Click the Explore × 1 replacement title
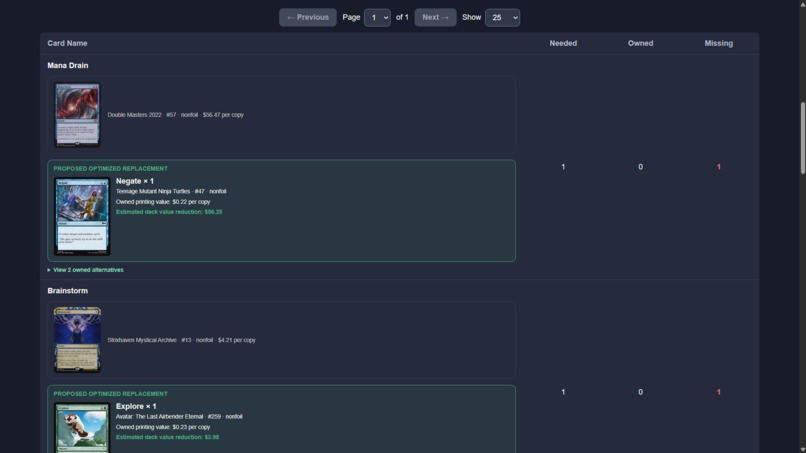 point(136,406)
